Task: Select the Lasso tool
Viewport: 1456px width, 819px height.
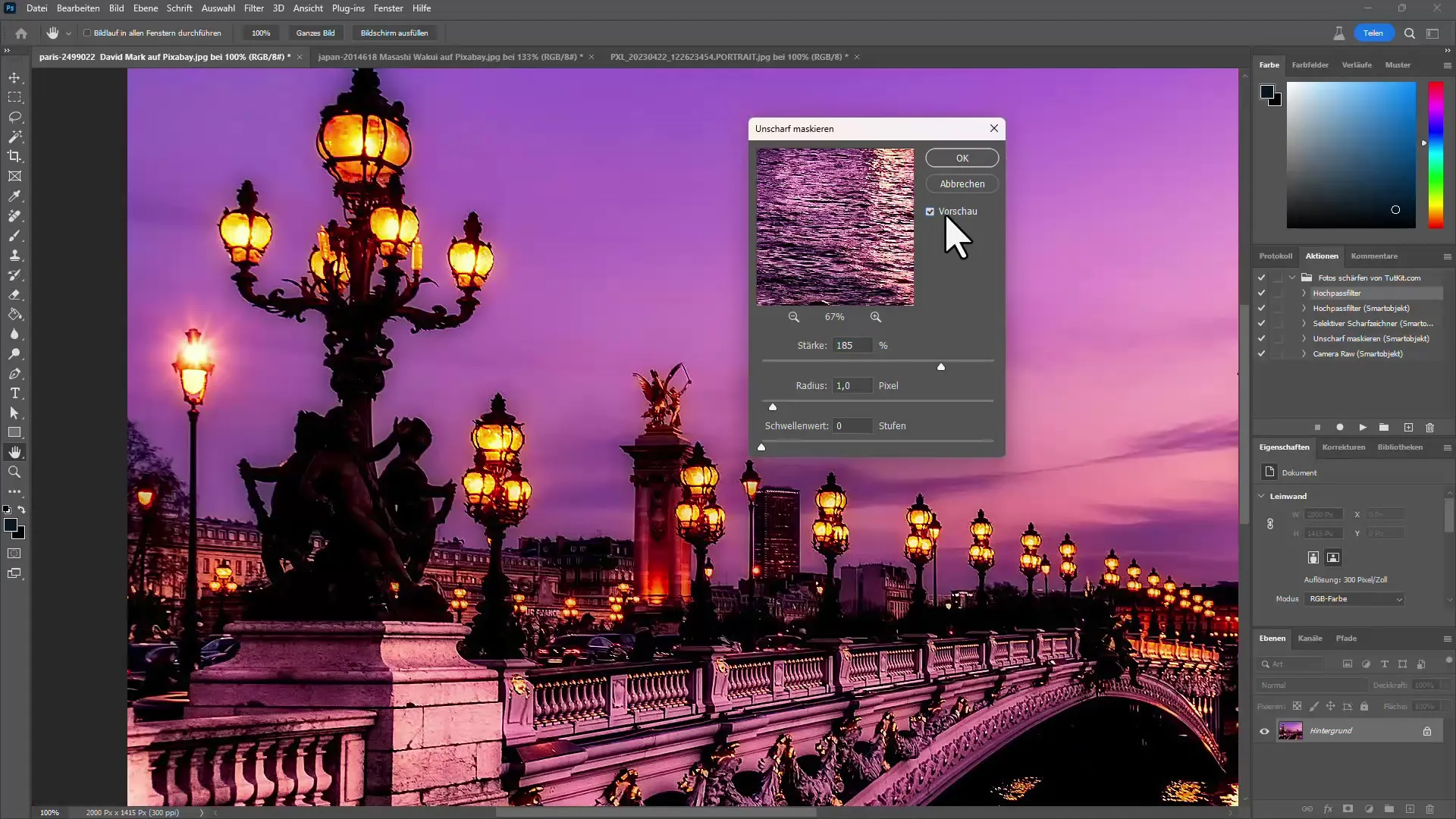Action: pyautogui.click(x=14, y=118)
